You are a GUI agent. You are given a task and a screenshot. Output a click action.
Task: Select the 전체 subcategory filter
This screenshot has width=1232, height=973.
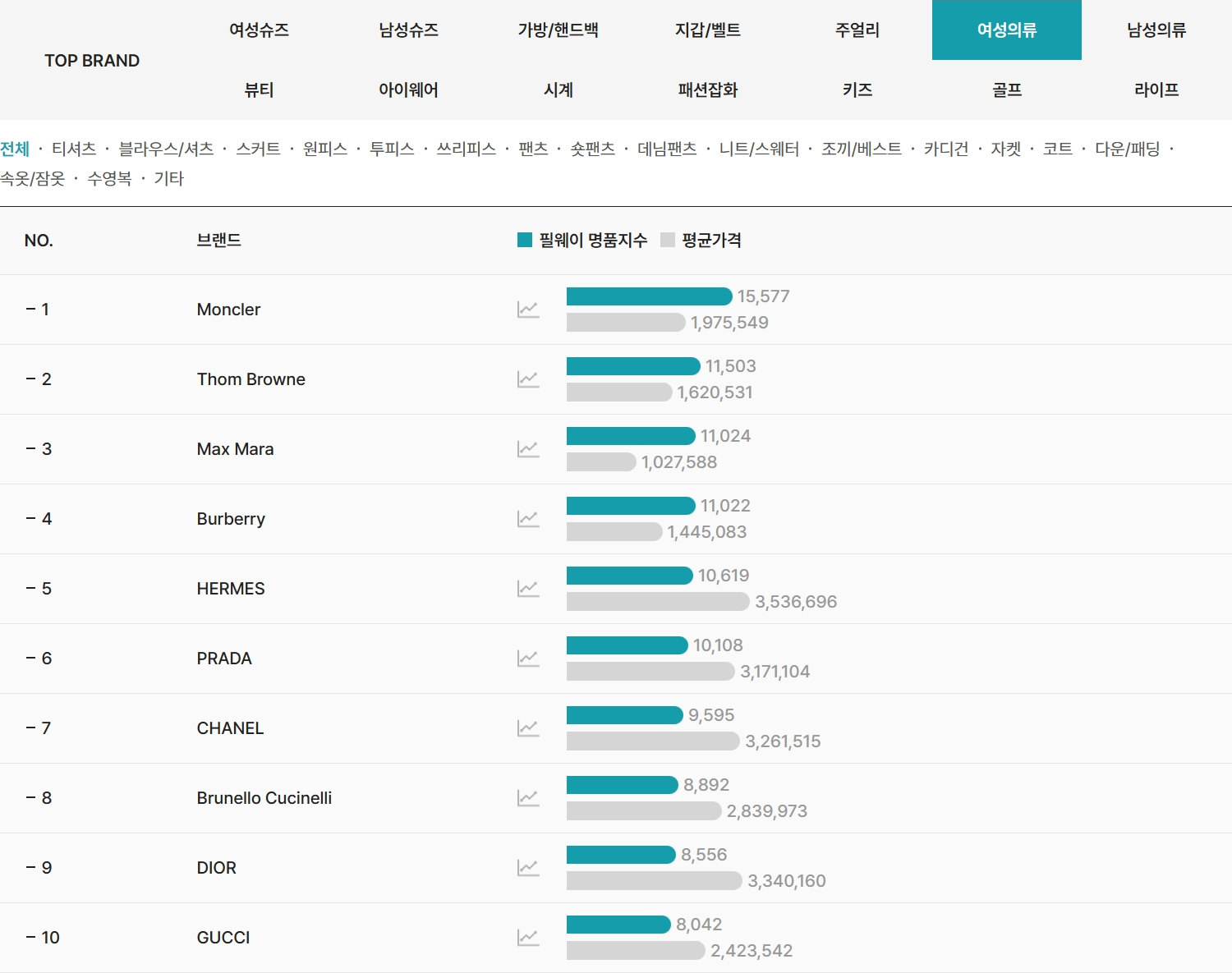(15, 149)
